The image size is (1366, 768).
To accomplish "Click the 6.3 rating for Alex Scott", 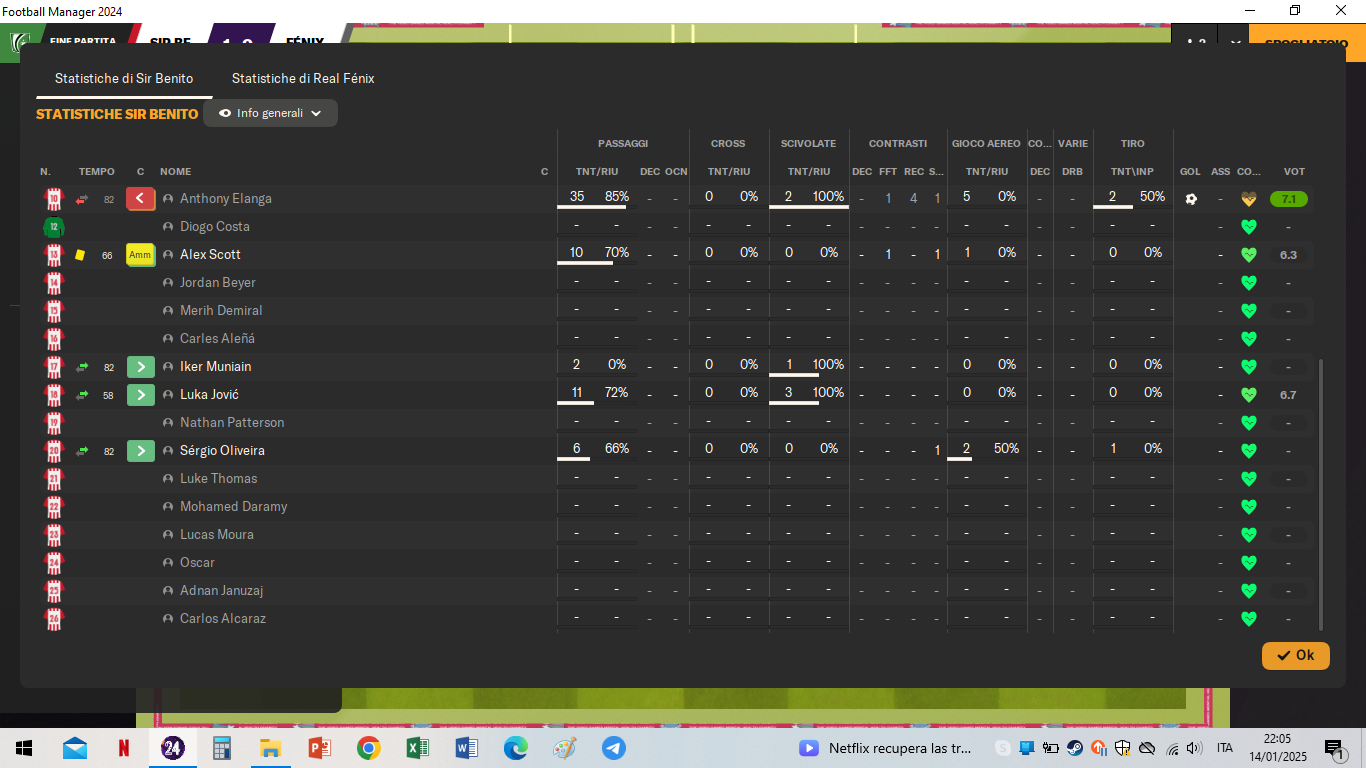I will 1288,255.
